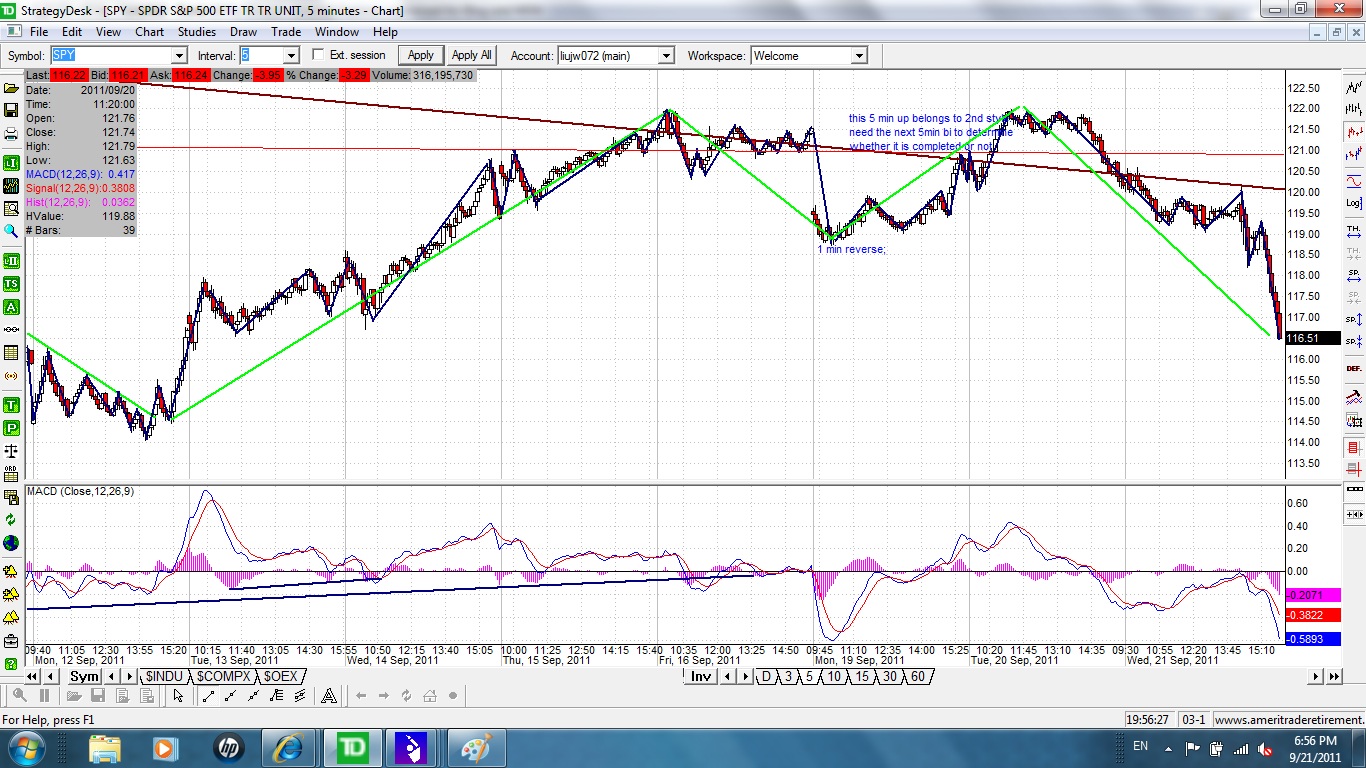Toggle the Ext. session checkbox

[x=319, y=55]
